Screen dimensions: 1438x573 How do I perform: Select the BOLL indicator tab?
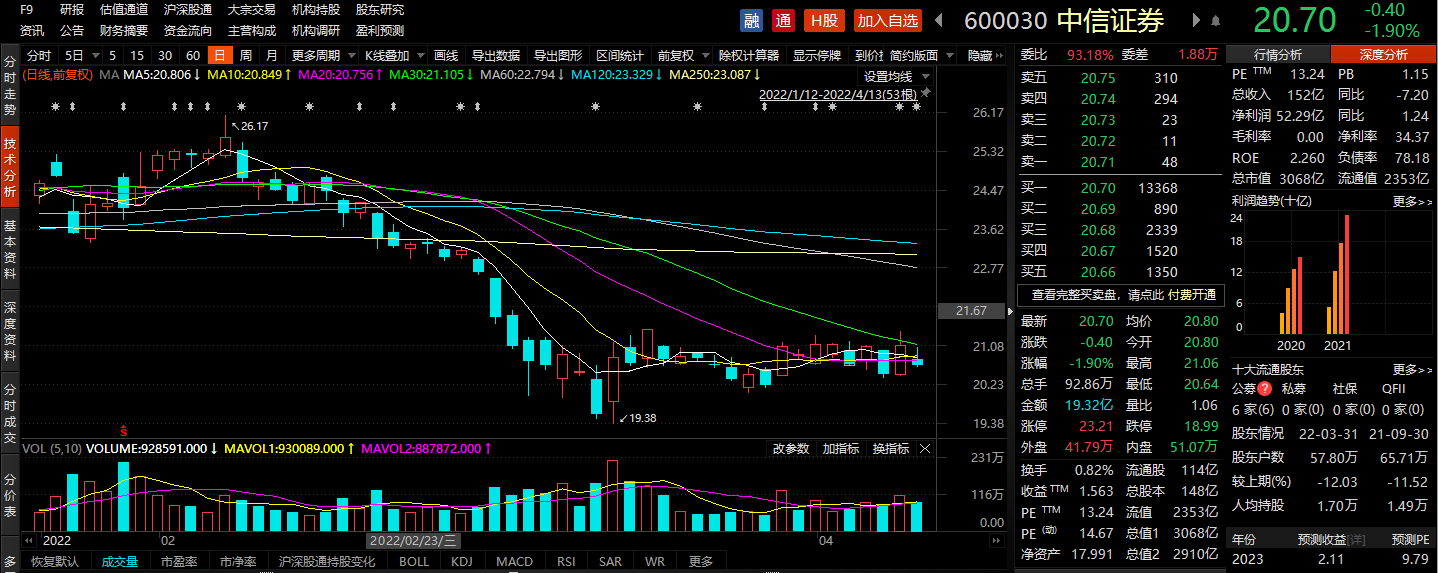tap(413, 561)
